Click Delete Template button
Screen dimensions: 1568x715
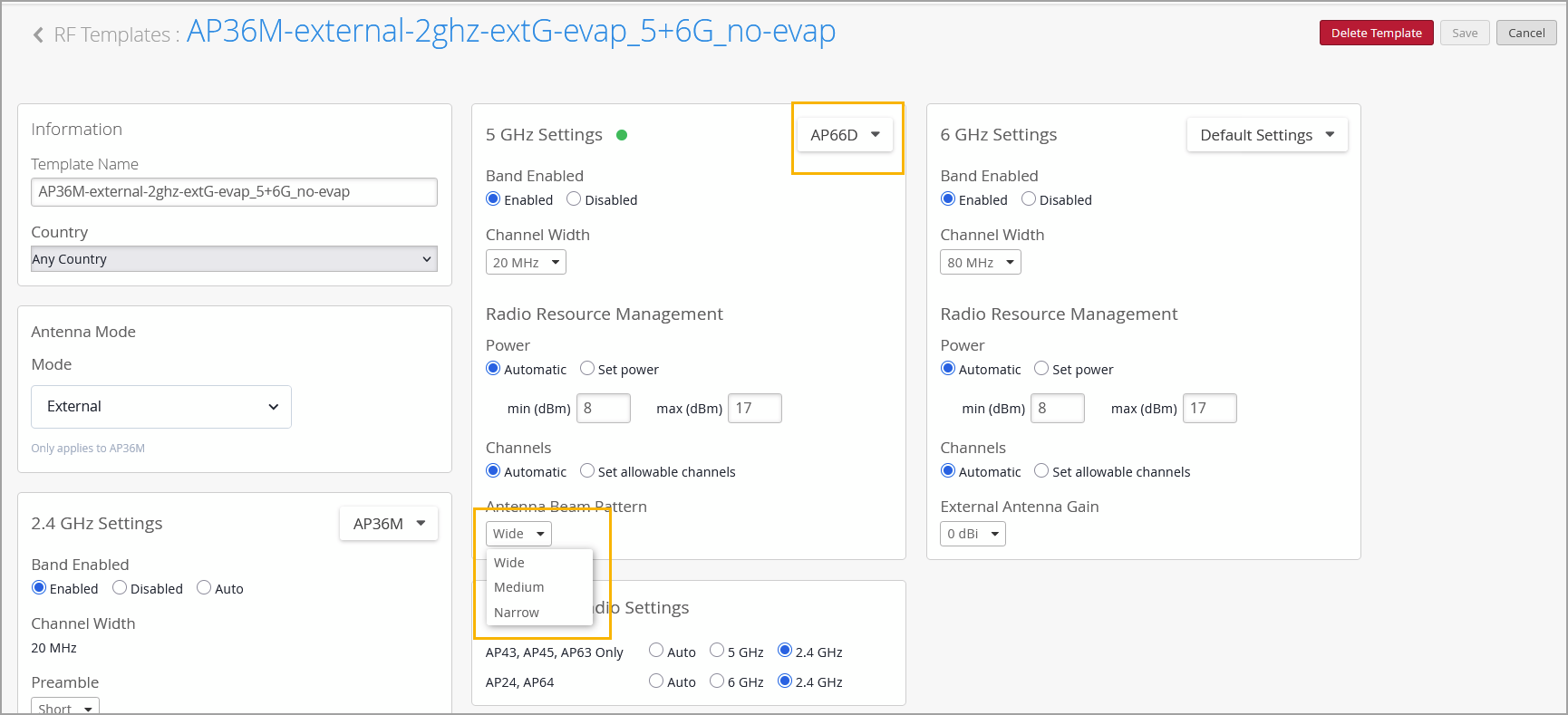click(x=1376, y=33)
